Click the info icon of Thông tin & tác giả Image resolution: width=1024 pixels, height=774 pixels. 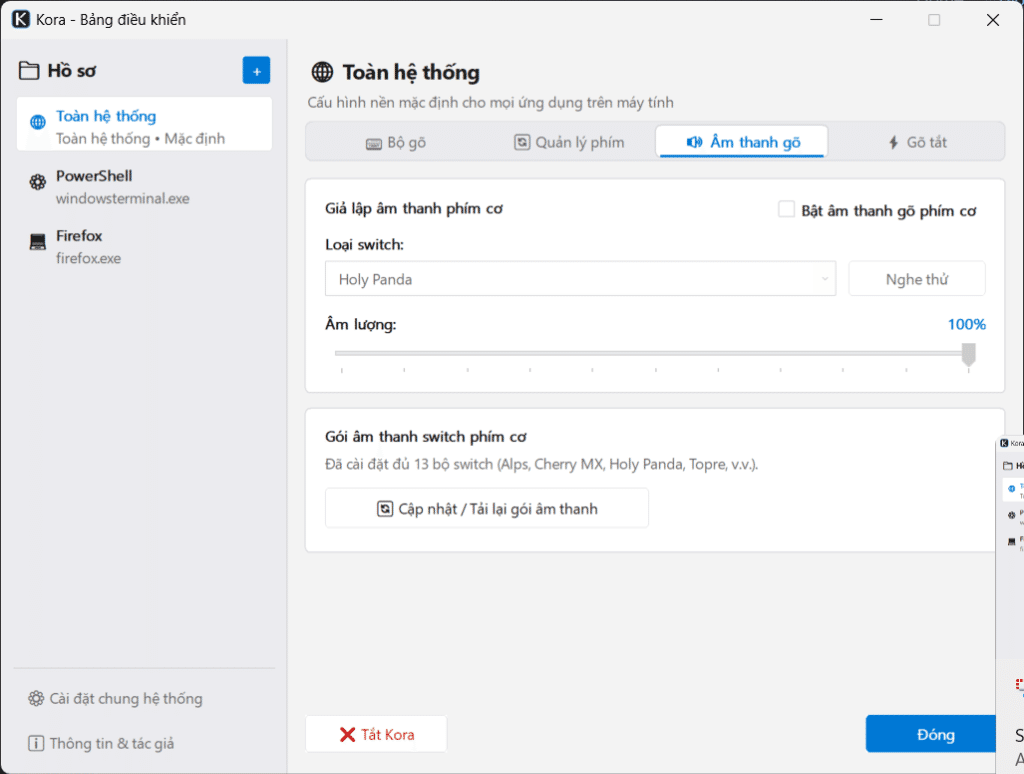click(x=36, y=743)
